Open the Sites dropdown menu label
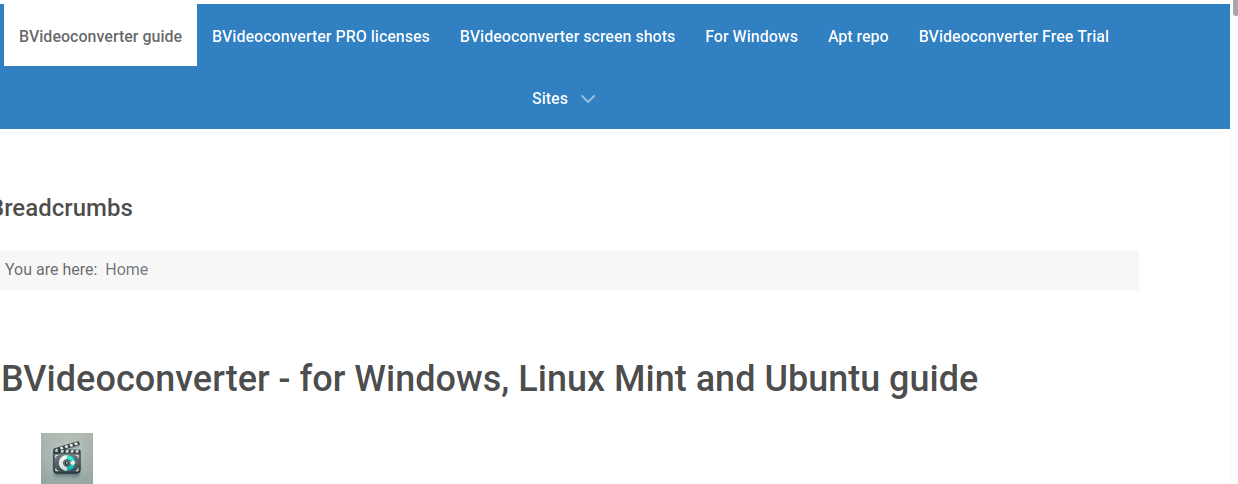The width and height of the screenshot is (1238, 484). click(x=550, y=99)
